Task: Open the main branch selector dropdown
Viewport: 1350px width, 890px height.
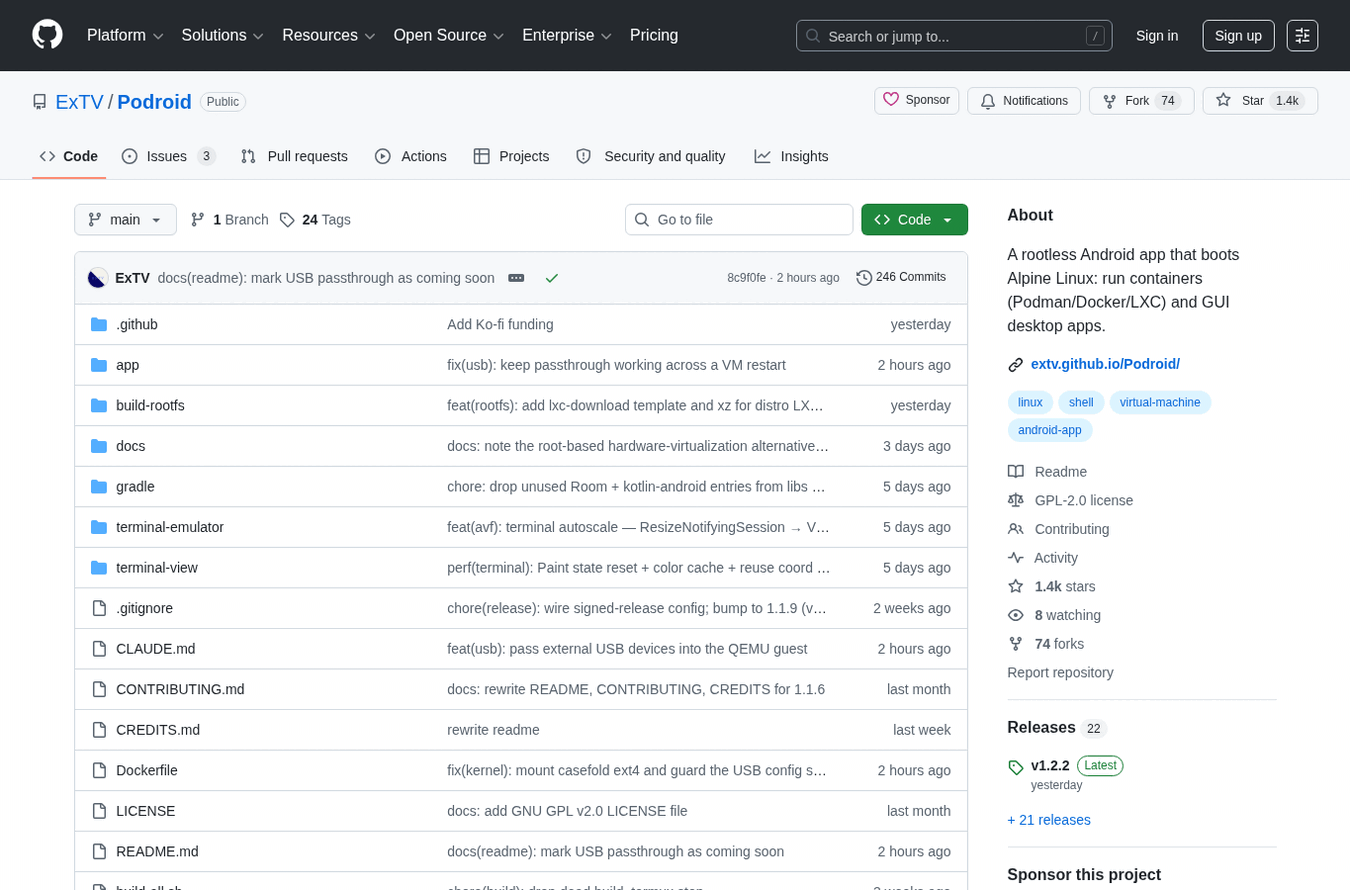Action: coord(125,220)
